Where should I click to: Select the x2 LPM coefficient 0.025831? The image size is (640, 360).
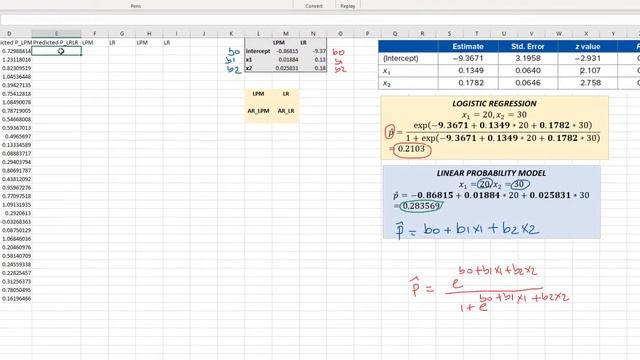tap(286, 68)
